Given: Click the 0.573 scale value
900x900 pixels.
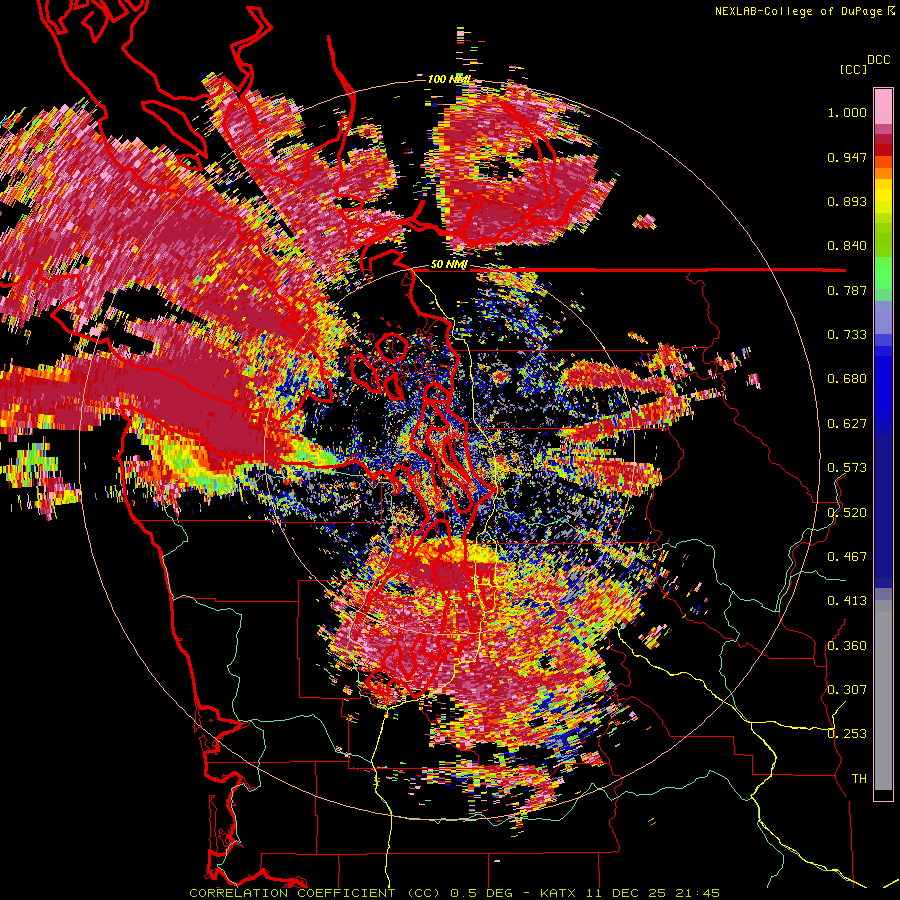Looking at the screenshot, I should [847, 468].
